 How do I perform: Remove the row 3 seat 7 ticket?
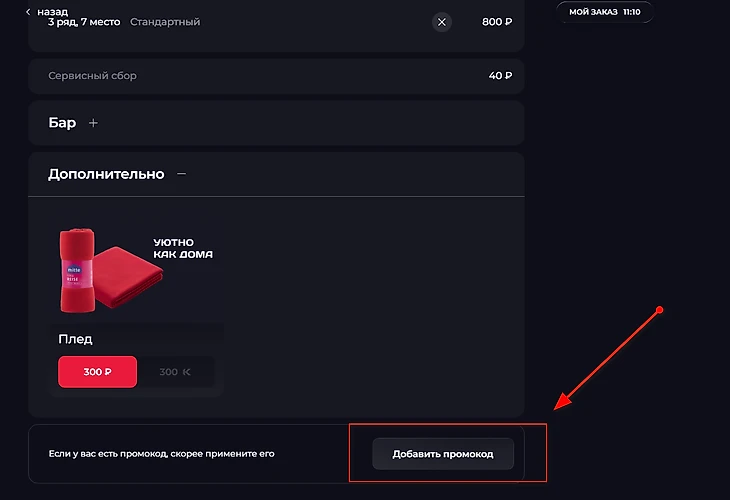point(442,22)
